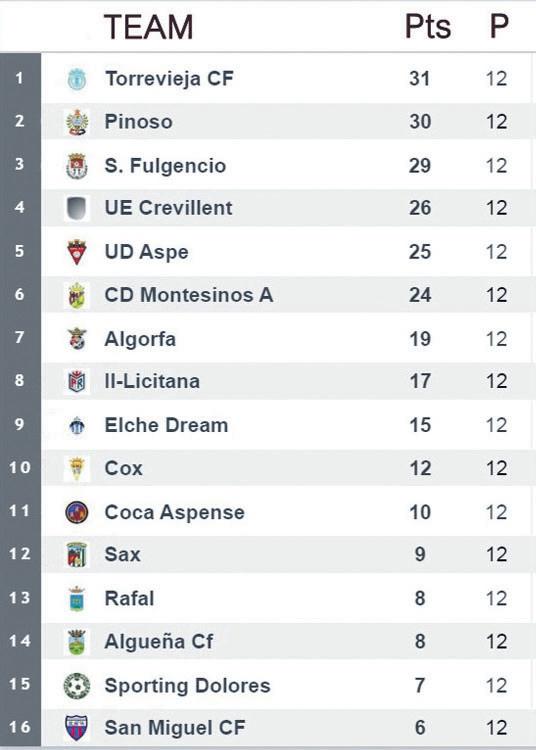Open the Cox team link
Viewport: 536px width, 750px height.
click(123, 468)
